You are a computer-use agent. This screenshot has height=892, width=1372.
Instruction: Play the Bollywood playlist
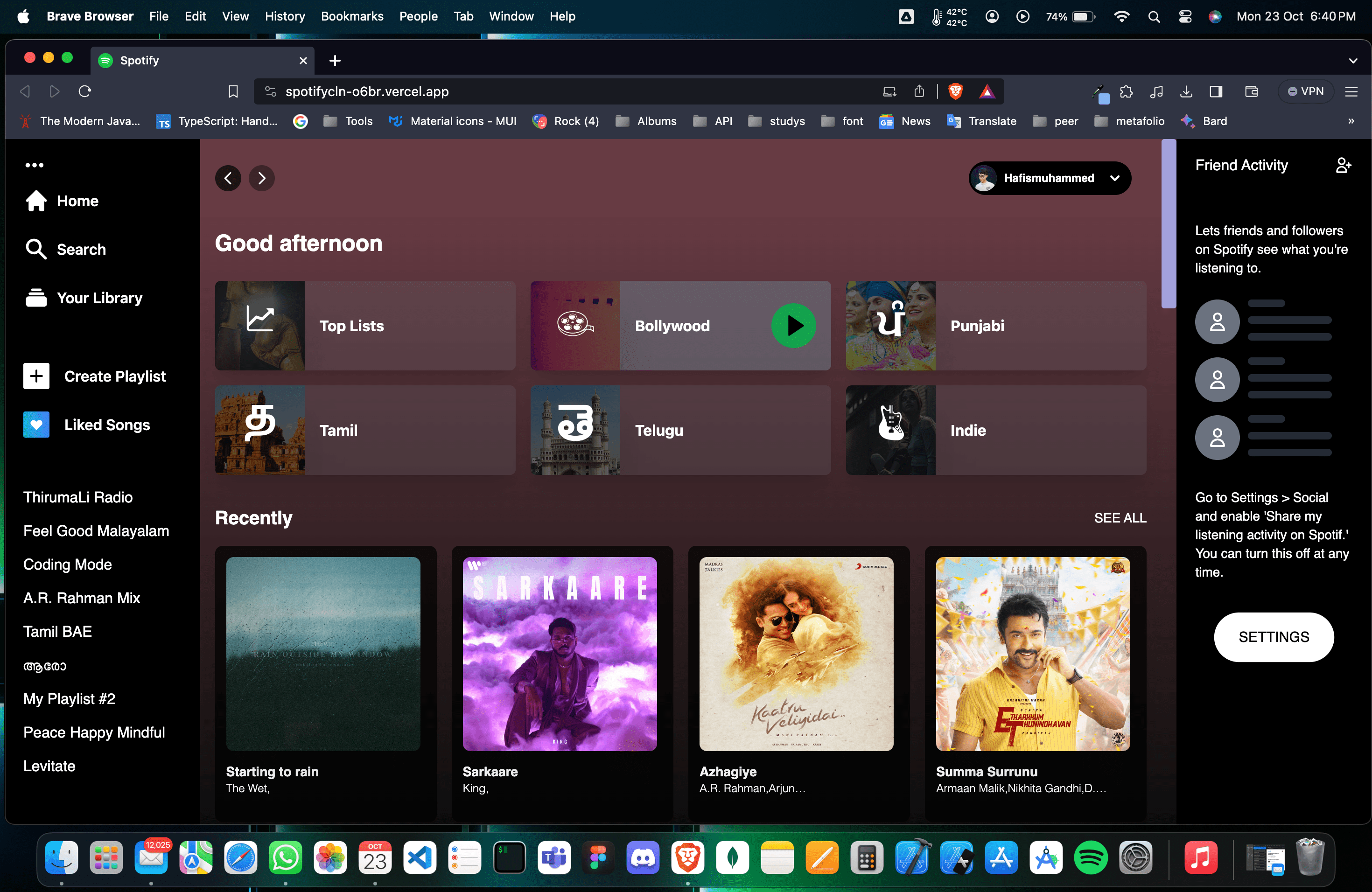(x=793, y=326)
